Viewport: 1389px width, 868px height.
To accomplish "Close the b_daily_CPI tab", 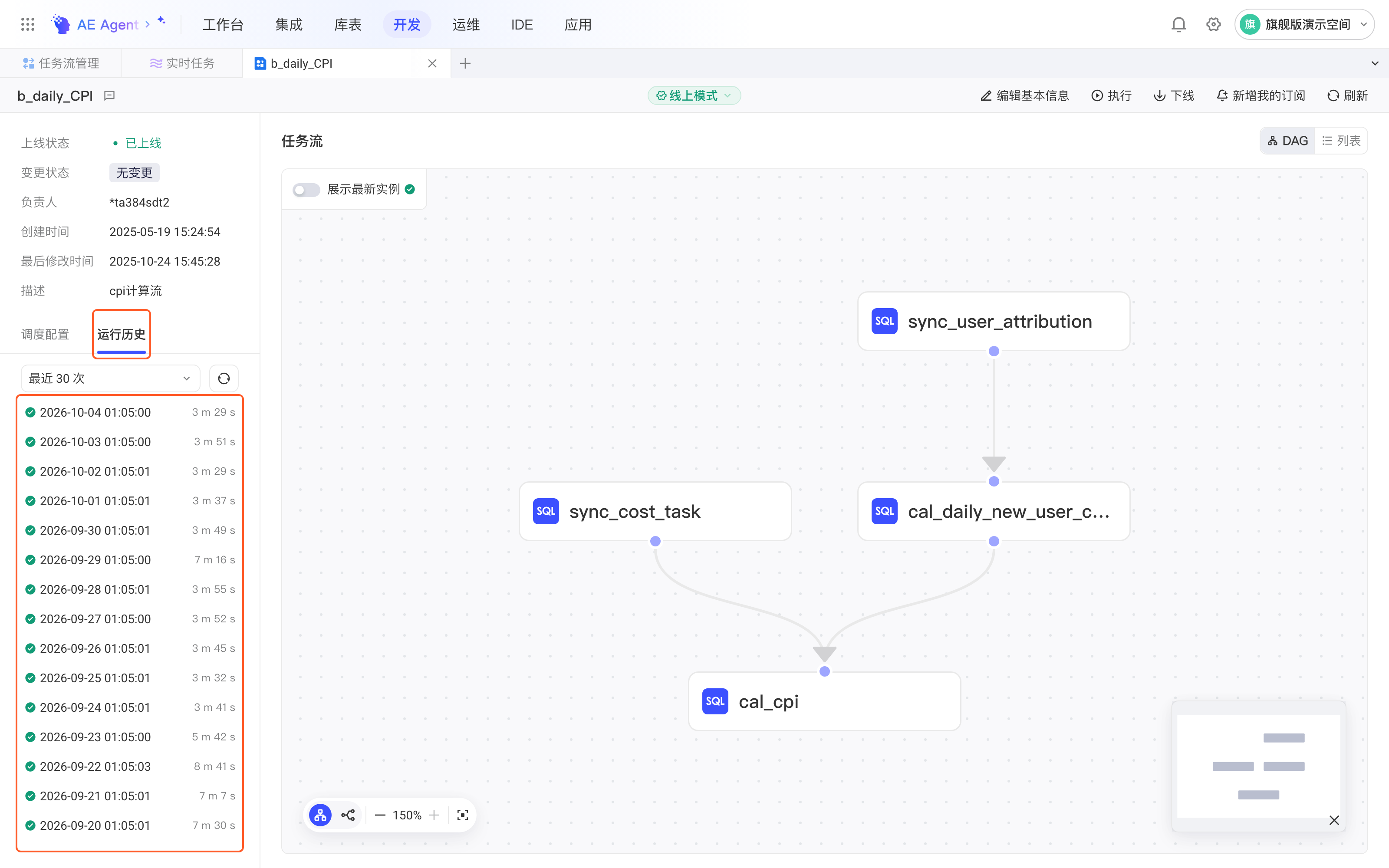I will 432,63.
